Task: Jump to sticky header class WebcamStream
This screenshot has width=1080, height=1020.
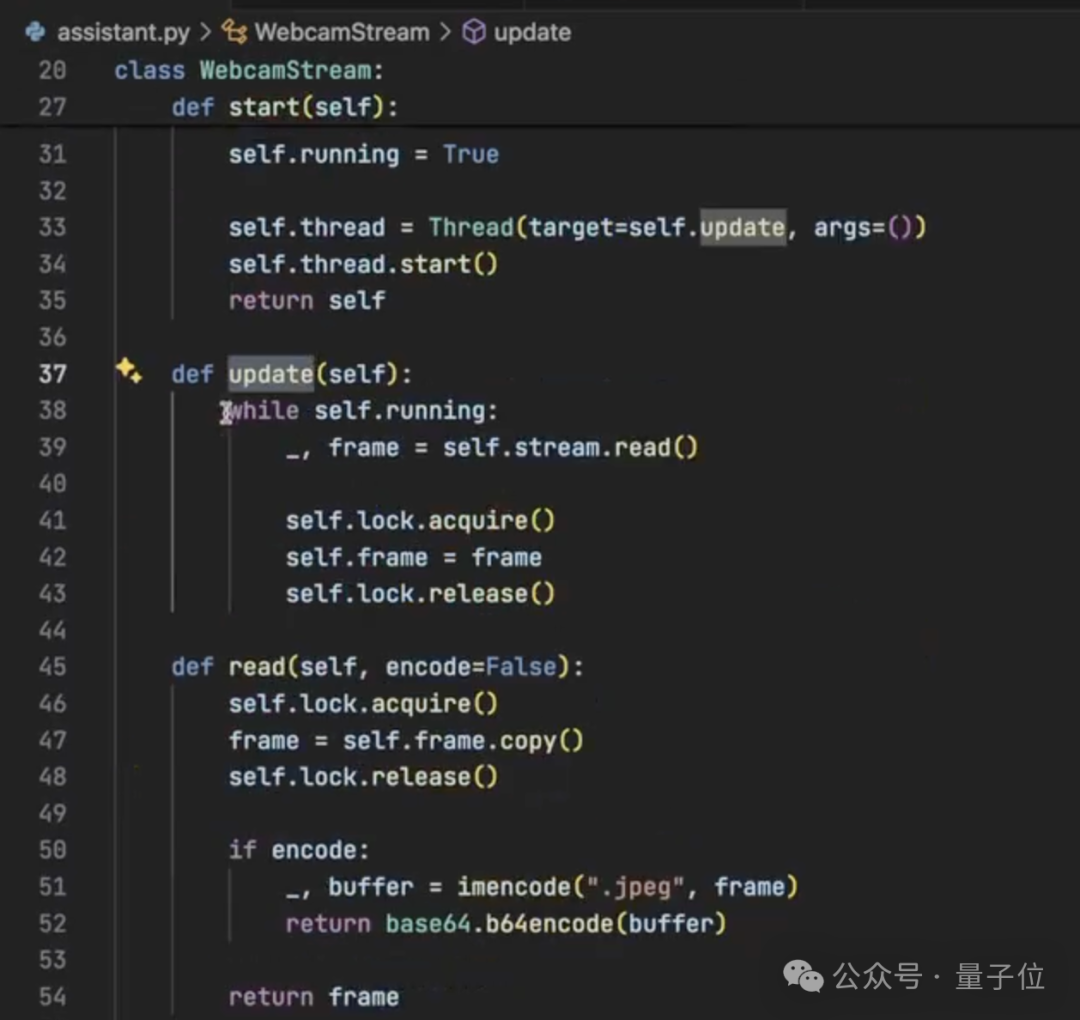Action: click(x=291, y=70)
